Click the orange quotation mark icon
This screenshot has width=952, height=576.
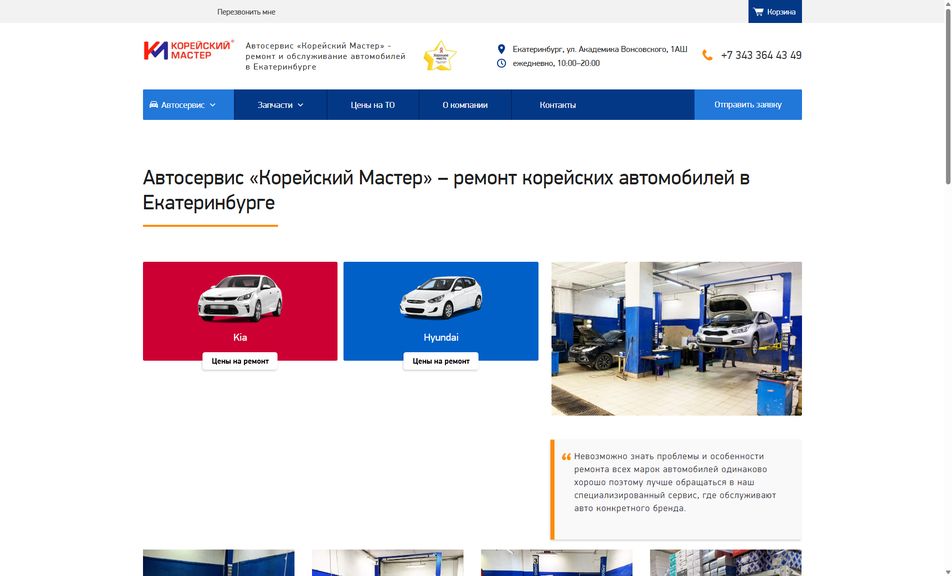point(566,456)
